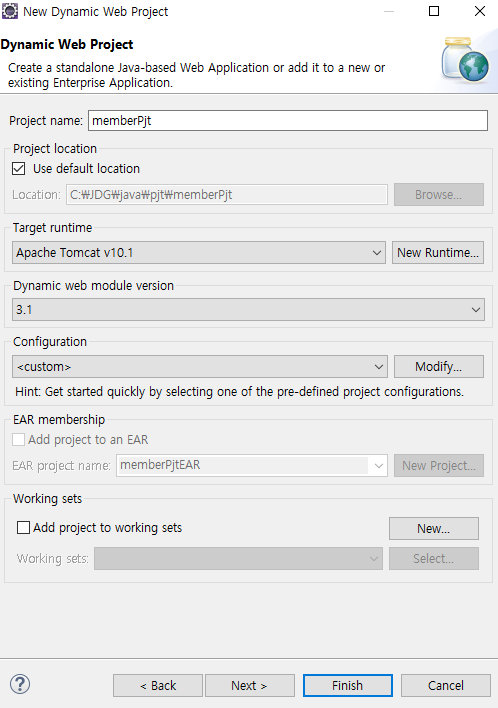Cancel the project wizard
498x708 pixels.
pos(446,685)
